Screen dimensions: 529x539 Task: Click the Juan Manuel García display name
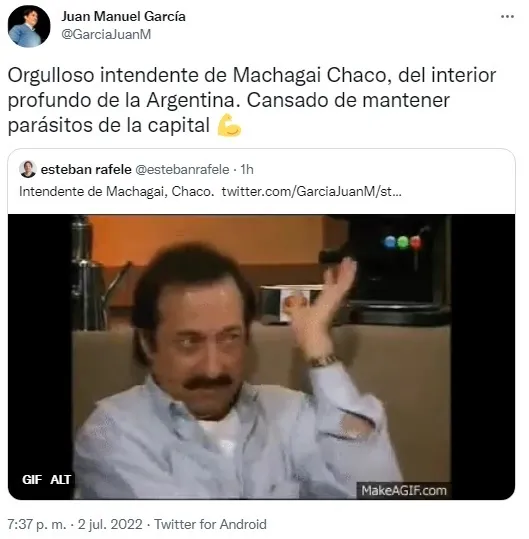pos(123,16)
